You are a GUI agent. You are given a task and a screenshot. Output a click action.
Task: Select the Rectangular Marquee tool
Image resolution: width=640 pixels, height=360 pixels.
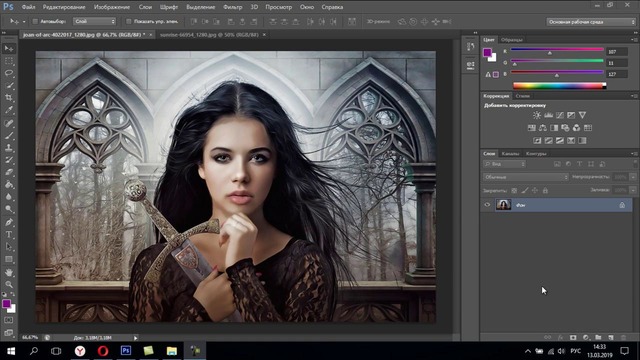[x=9, y=61]
